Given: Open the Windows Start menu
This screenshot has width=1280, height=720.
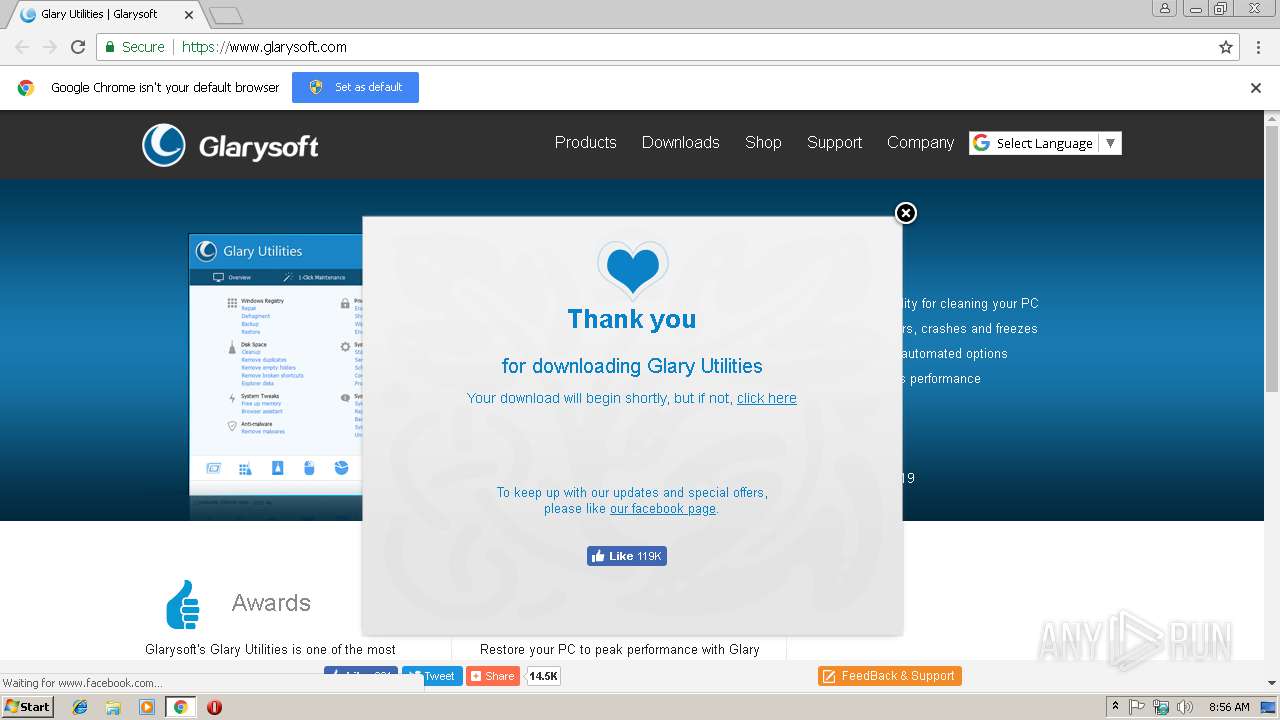Looking at the screenshot, I should click(28, 706).
